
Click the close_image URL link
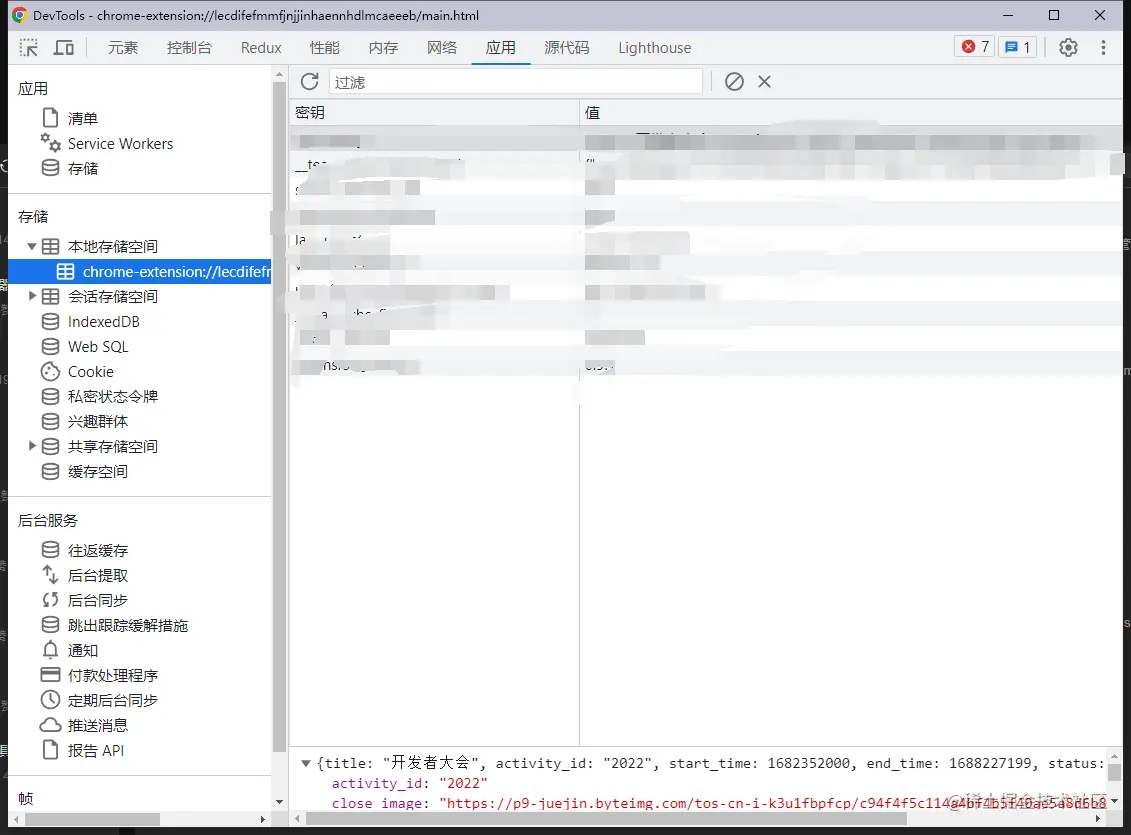tap(773, 803)
